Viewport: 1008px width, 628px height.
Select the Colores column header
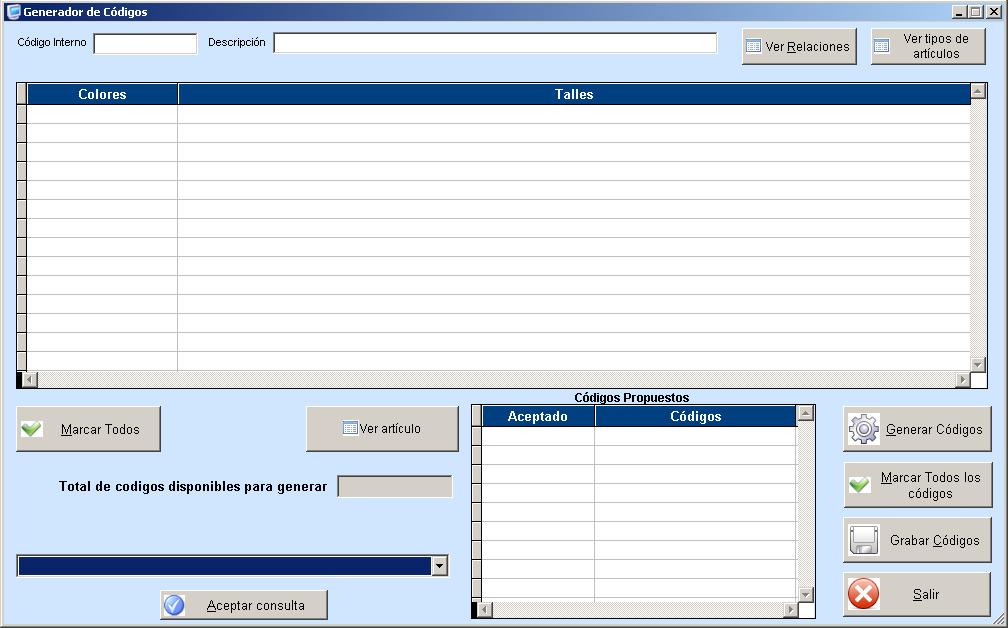[102, 94]
